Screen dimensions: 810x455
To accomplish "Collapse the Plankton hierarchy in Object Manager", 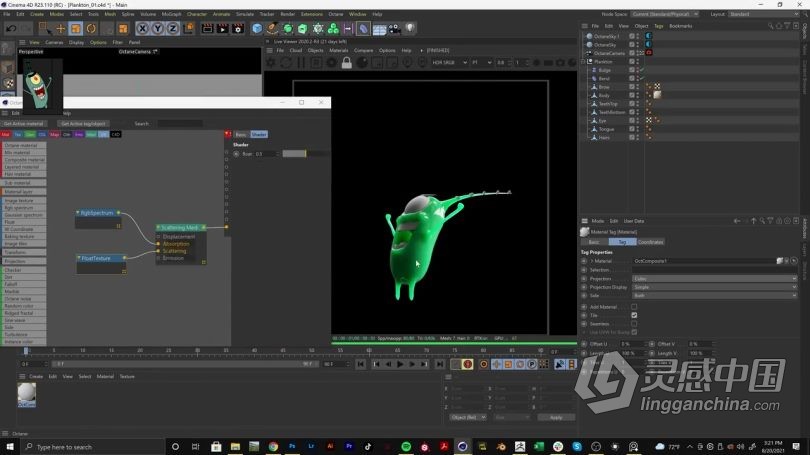I will [x=584, y=61].
